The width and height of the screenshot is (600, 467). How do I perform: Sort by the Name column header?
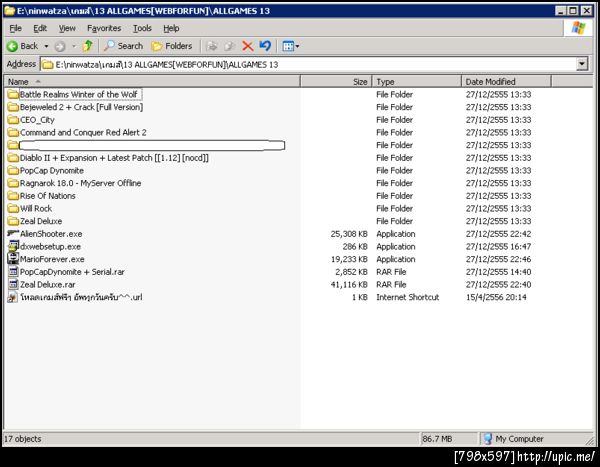(x=152, y=82)
